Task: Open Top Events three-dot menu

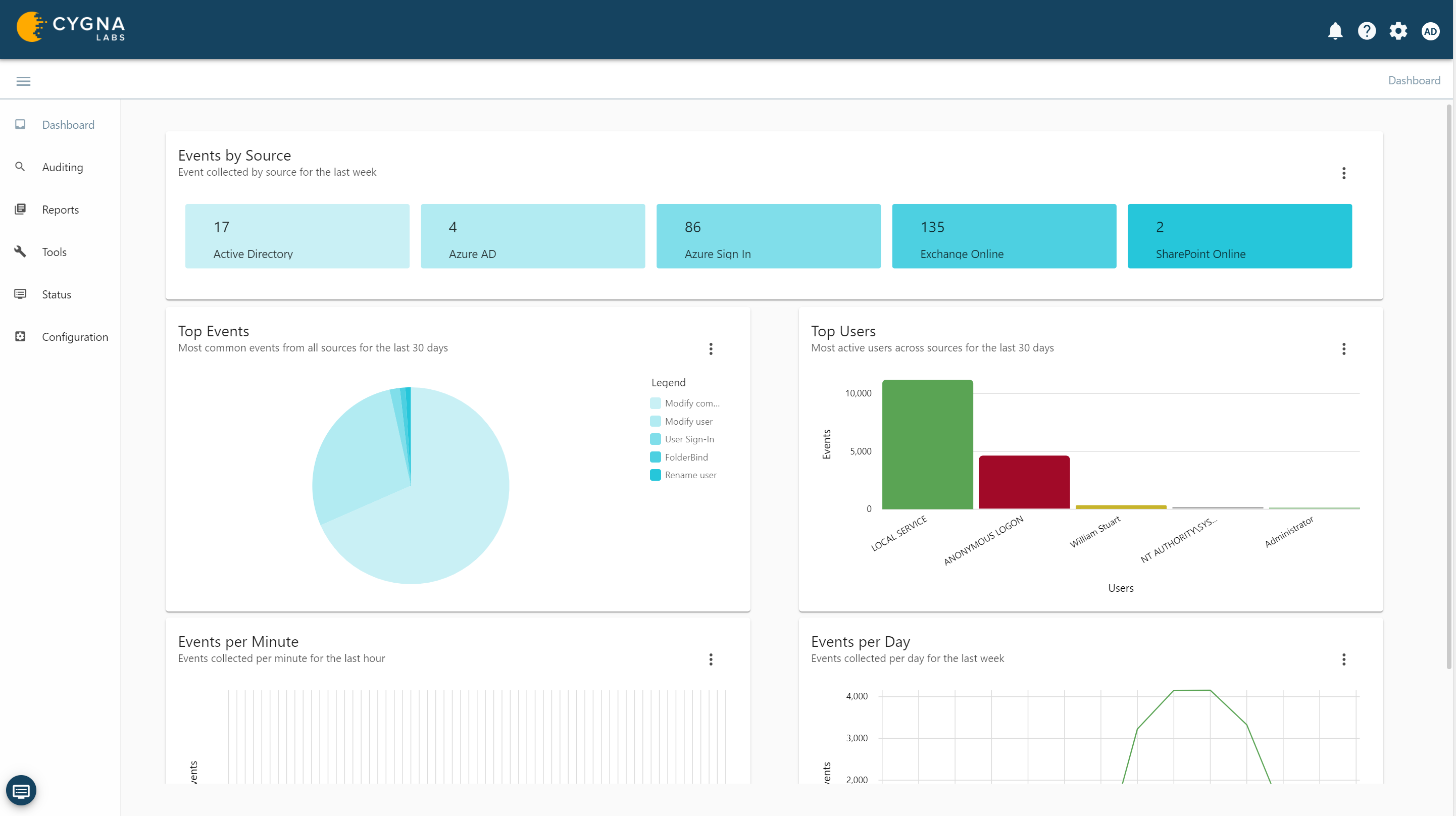Action: pyautogui.click(x=711, y=348)
